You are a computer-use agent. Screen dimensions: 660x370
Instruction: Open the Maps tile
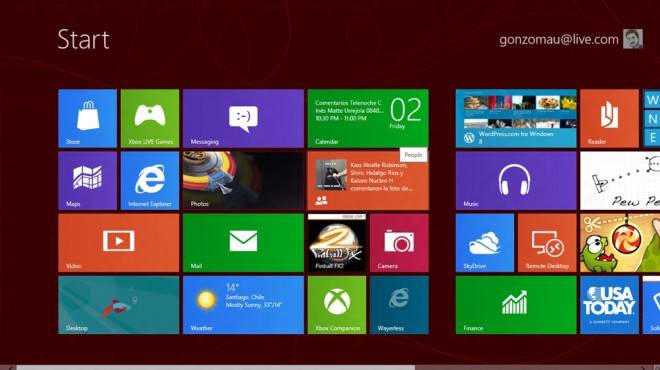tap(88, 181)
